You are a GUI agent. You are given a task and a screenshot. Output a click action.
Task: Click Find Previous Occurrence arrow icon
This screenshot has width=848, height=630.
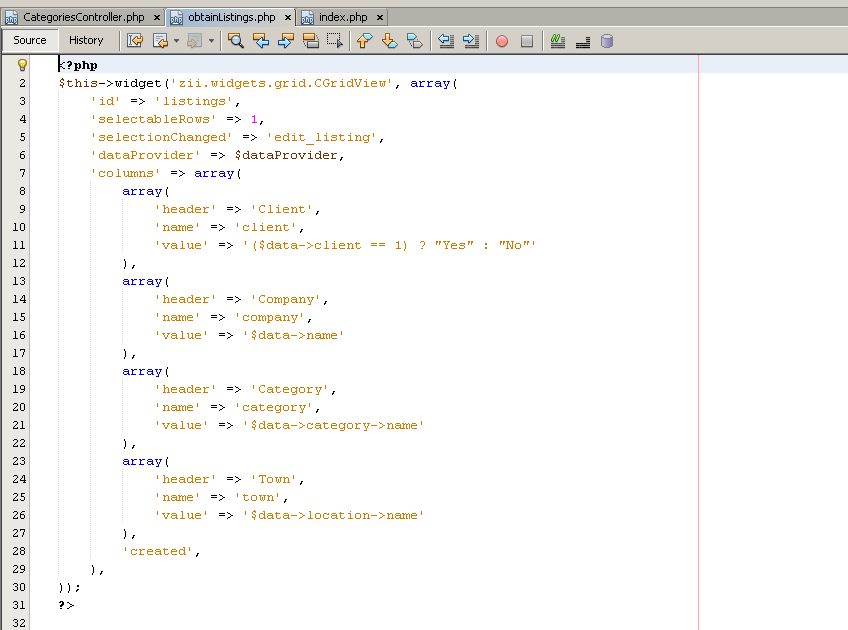(x=261, y=41)
